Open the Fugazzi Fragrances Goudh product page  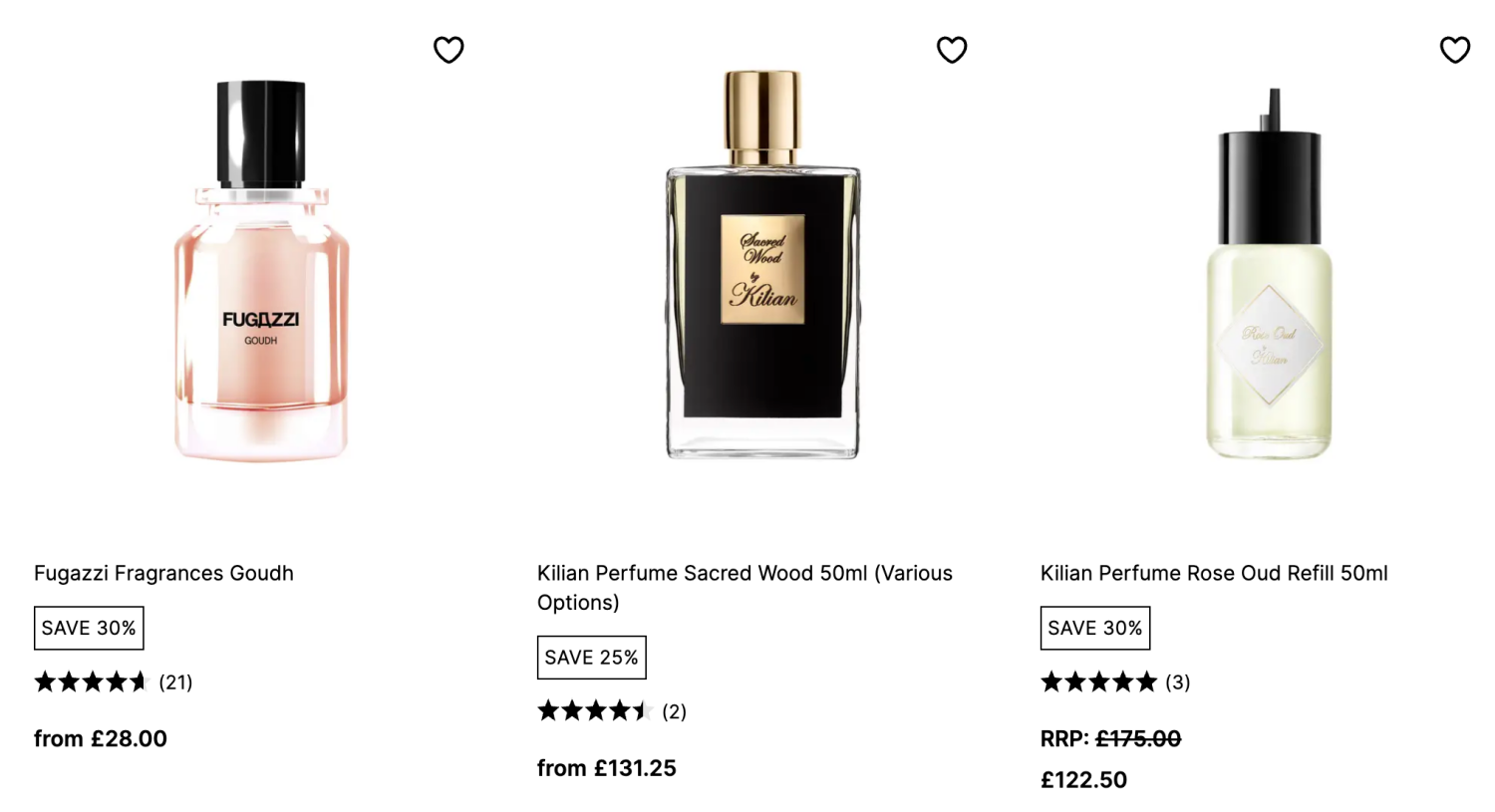pyautogui.click(x=163, y=573)
